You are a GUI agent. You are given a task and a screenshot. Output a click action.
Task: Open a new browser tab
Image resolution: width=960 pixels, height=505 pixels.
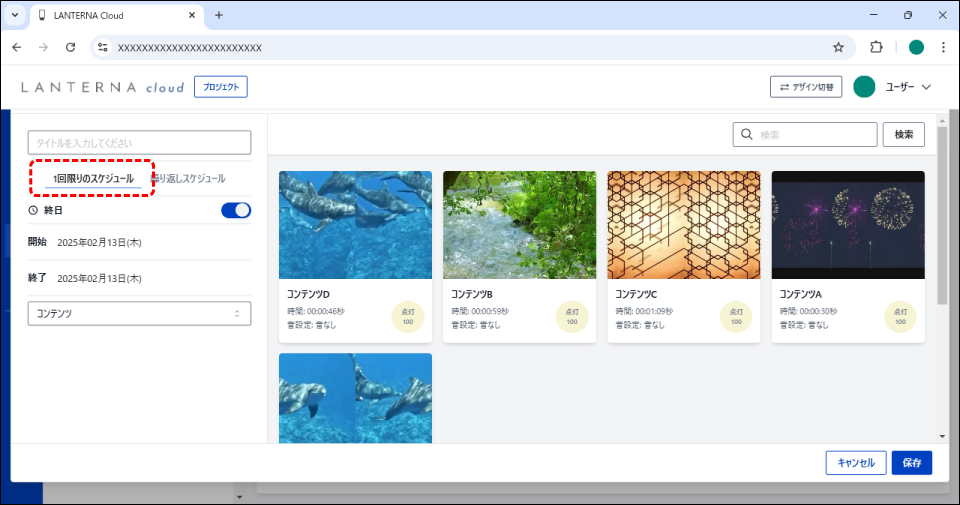[219, 15]
